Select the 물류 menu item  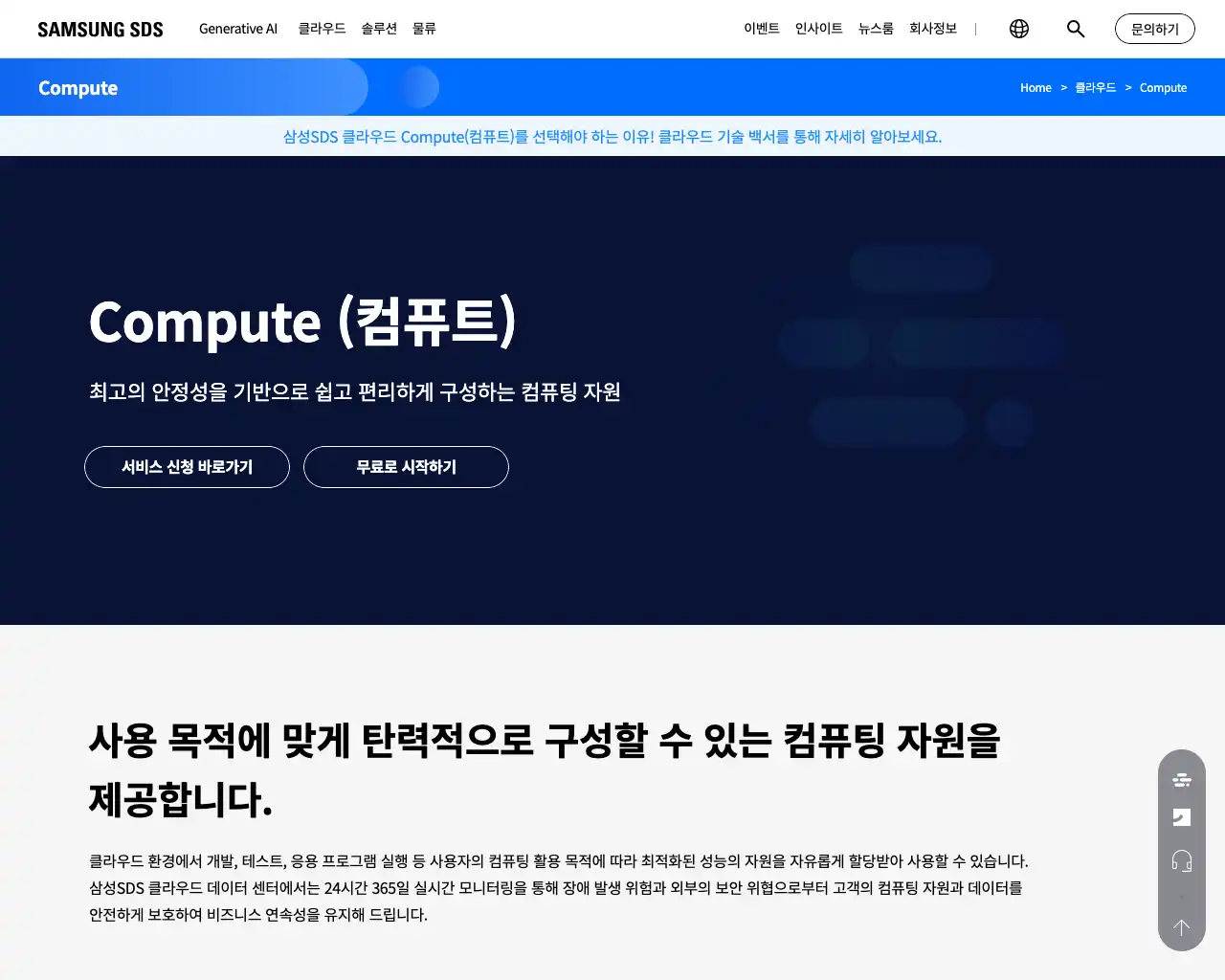[424, 29]
